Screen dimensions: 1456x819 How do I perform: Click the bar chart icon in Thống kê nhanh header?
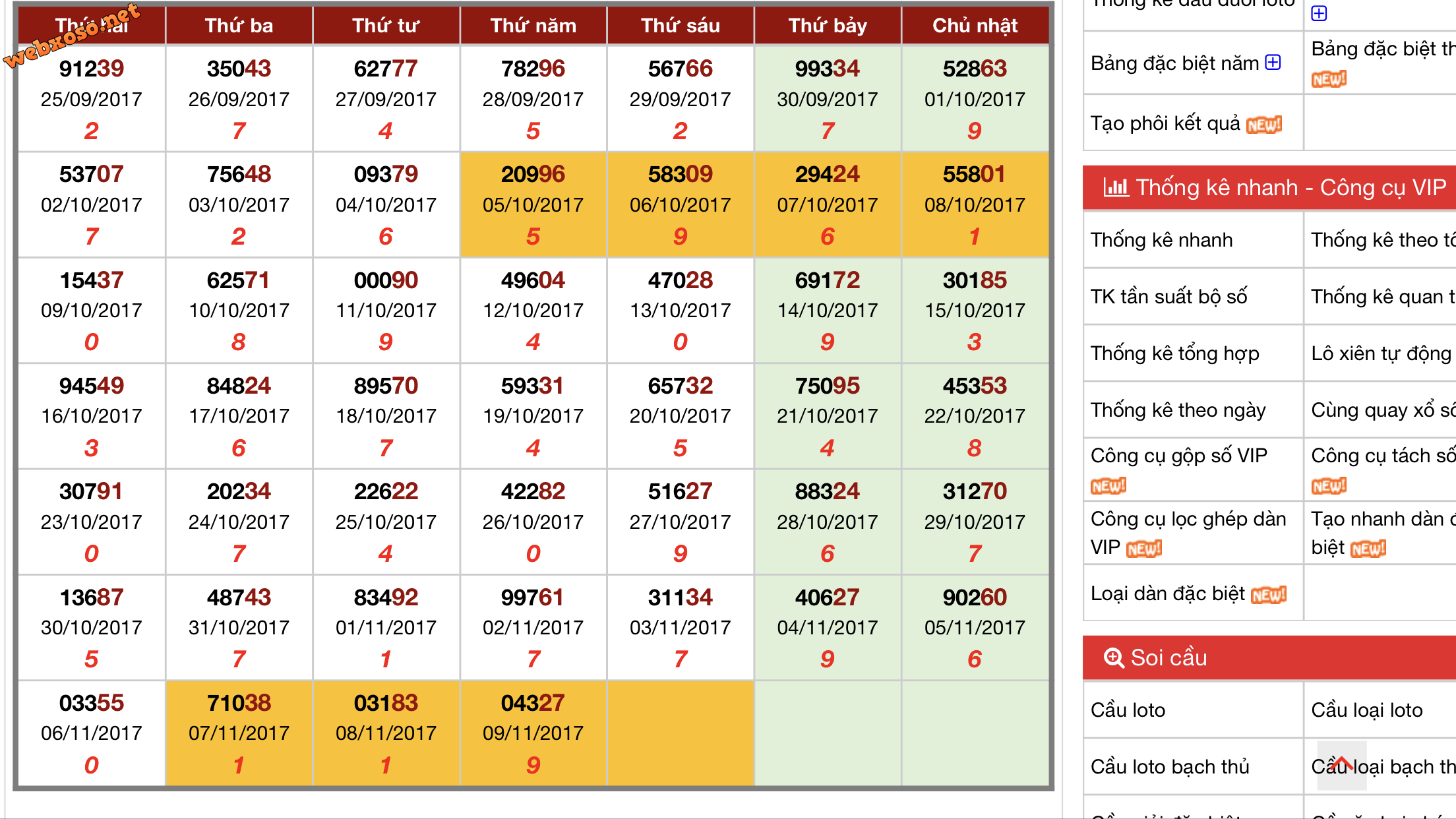pyautogui.click(x=1116, y=187)
